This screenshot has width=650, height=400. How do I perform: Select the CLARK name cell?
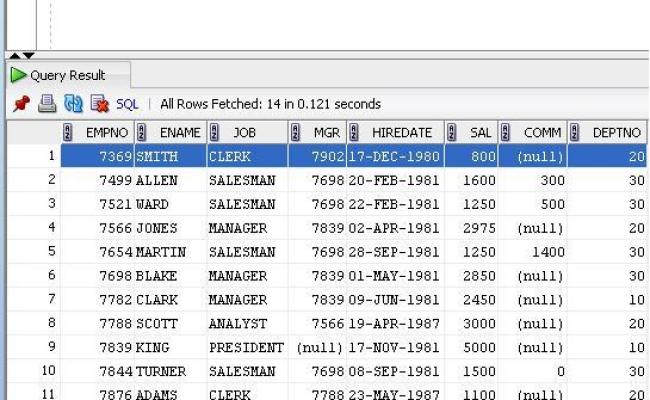point(170,300)
